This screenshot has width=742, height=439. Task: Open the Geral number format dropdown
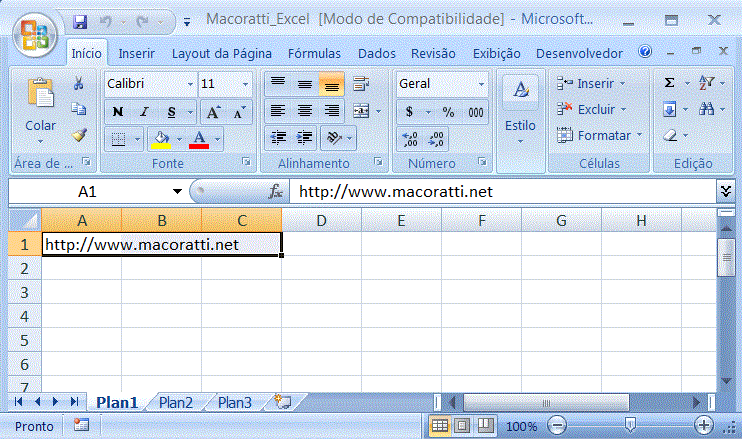point(481,84)
